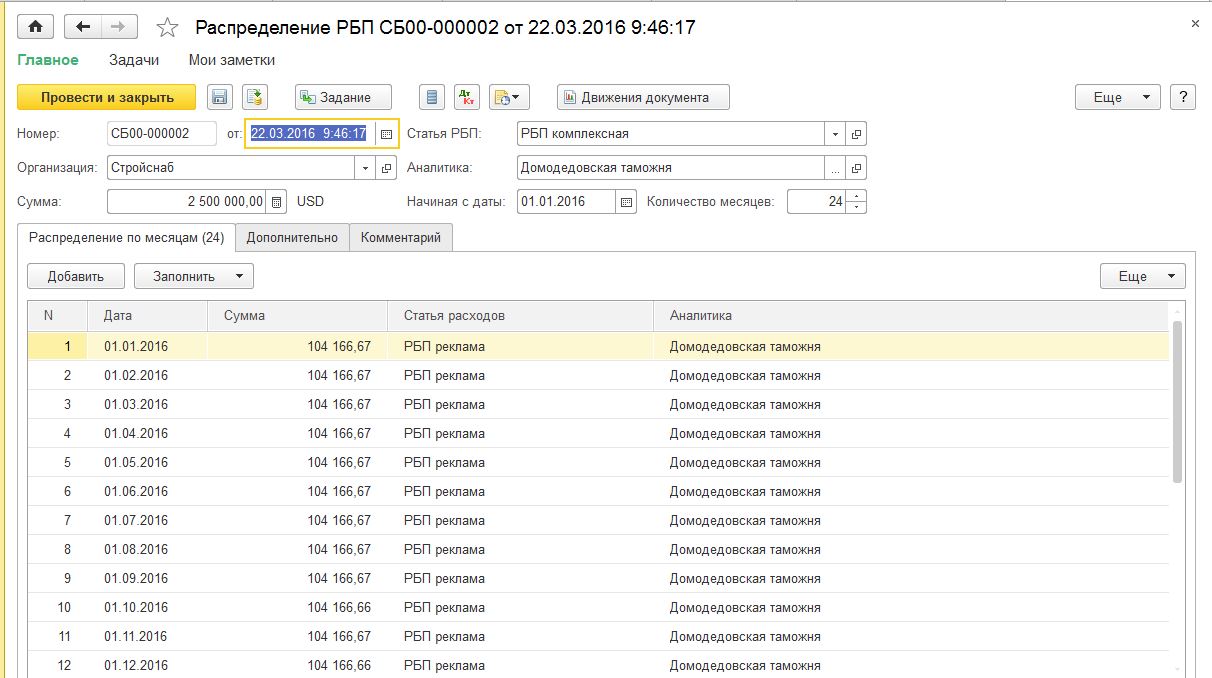This screenshot has height=678, width=1212.
Task: Open the Дт/Кт postings icon
Action: pos(467,97)
